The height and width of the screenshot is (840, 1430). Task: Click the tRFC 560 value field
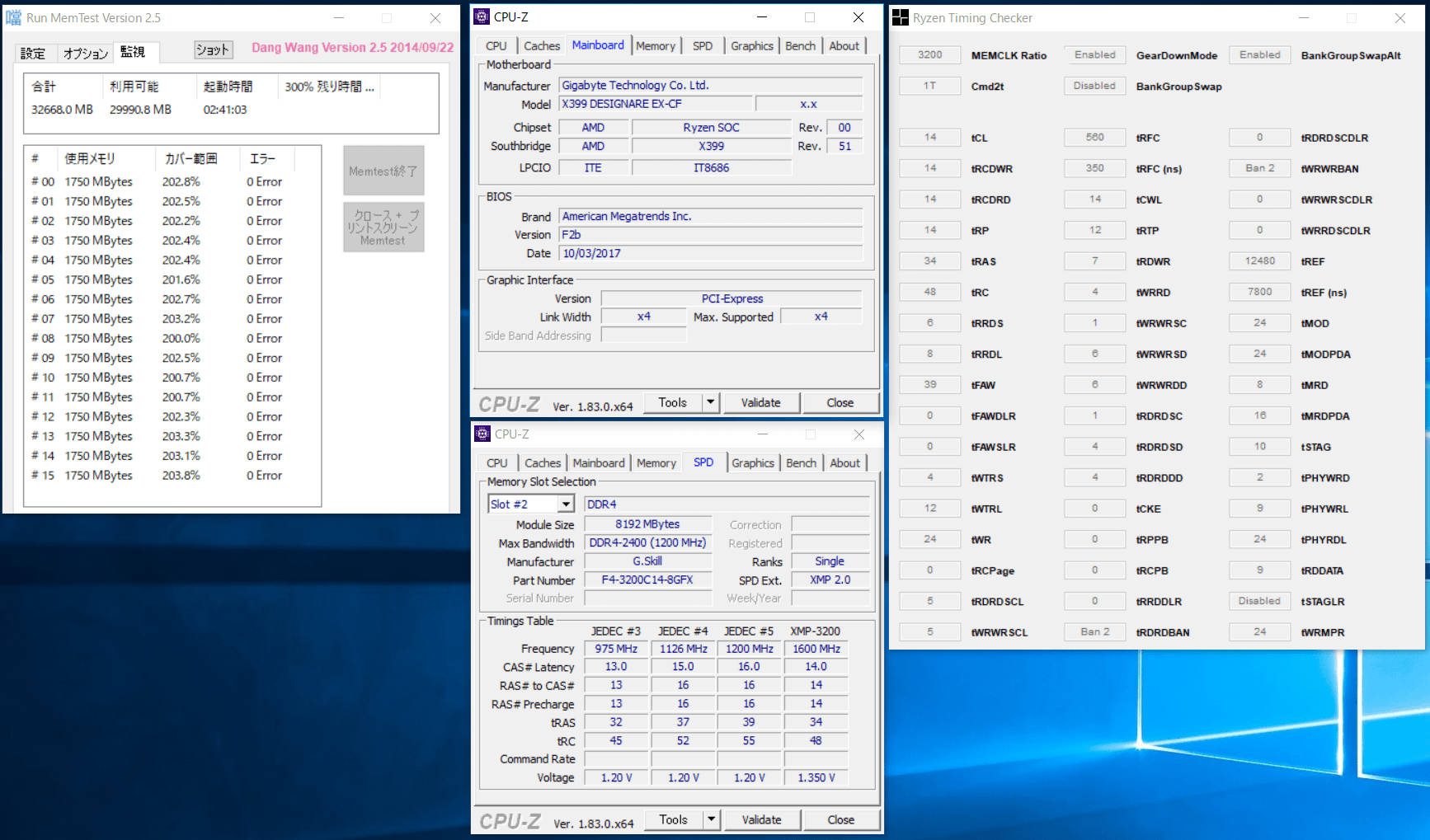pyautogui.click(x=1095, y=137)
